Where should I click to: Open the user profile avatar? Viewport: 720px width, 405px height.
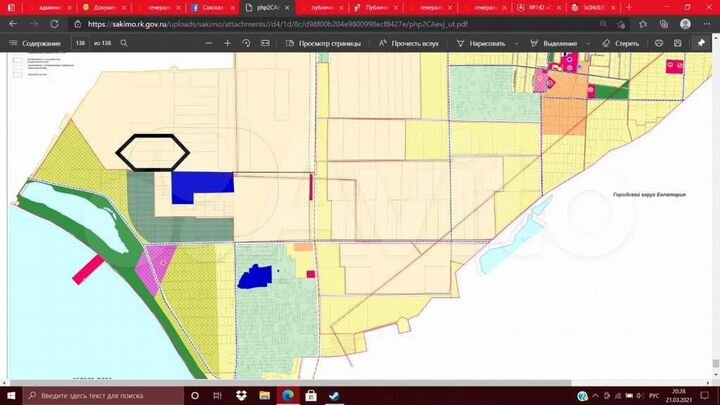[x=685, y=24]
